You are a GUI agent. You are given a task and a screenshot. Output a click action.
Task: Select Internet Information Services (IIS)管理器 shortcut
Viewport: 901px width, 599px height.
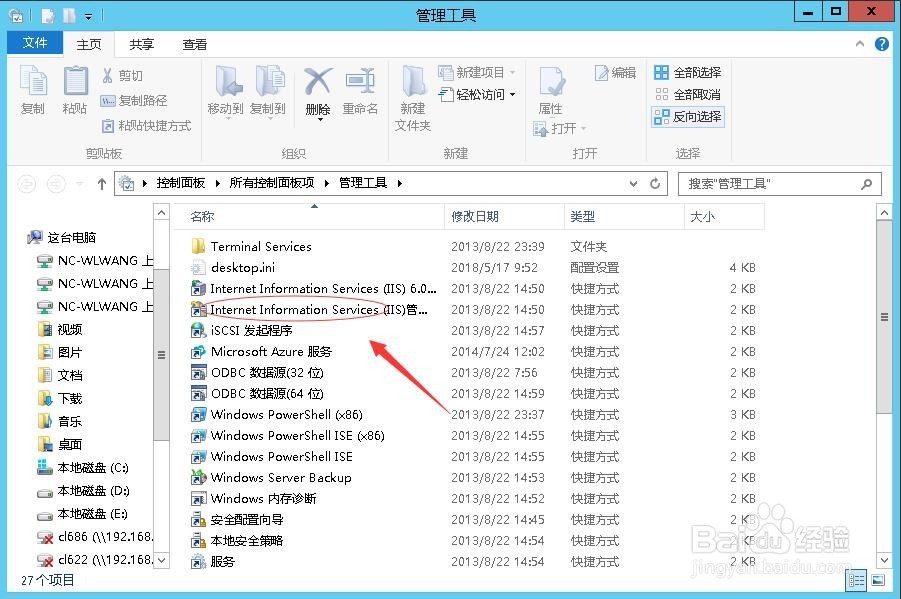310,310
